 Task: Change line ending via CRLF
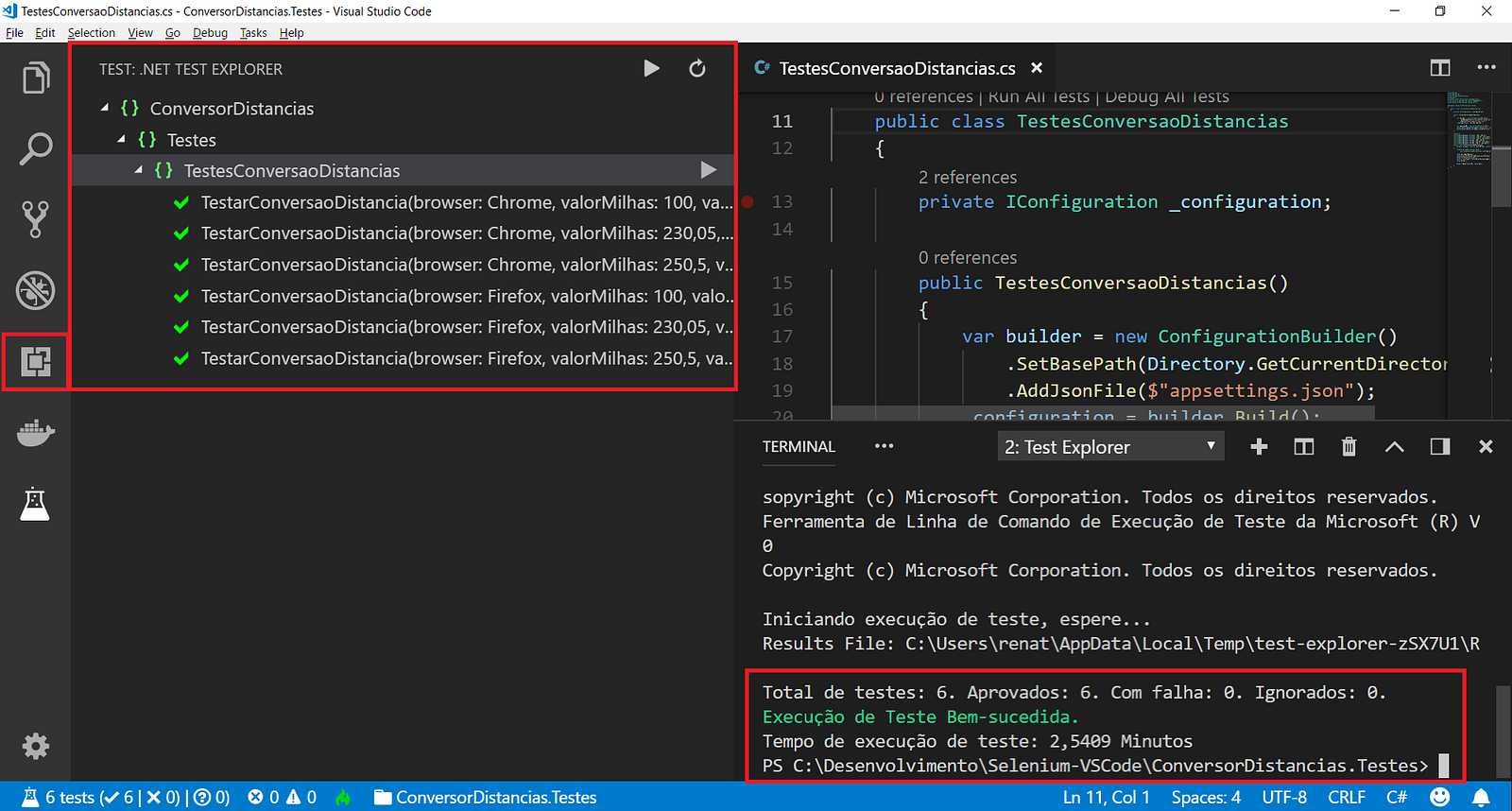[x=1347, y=797]
